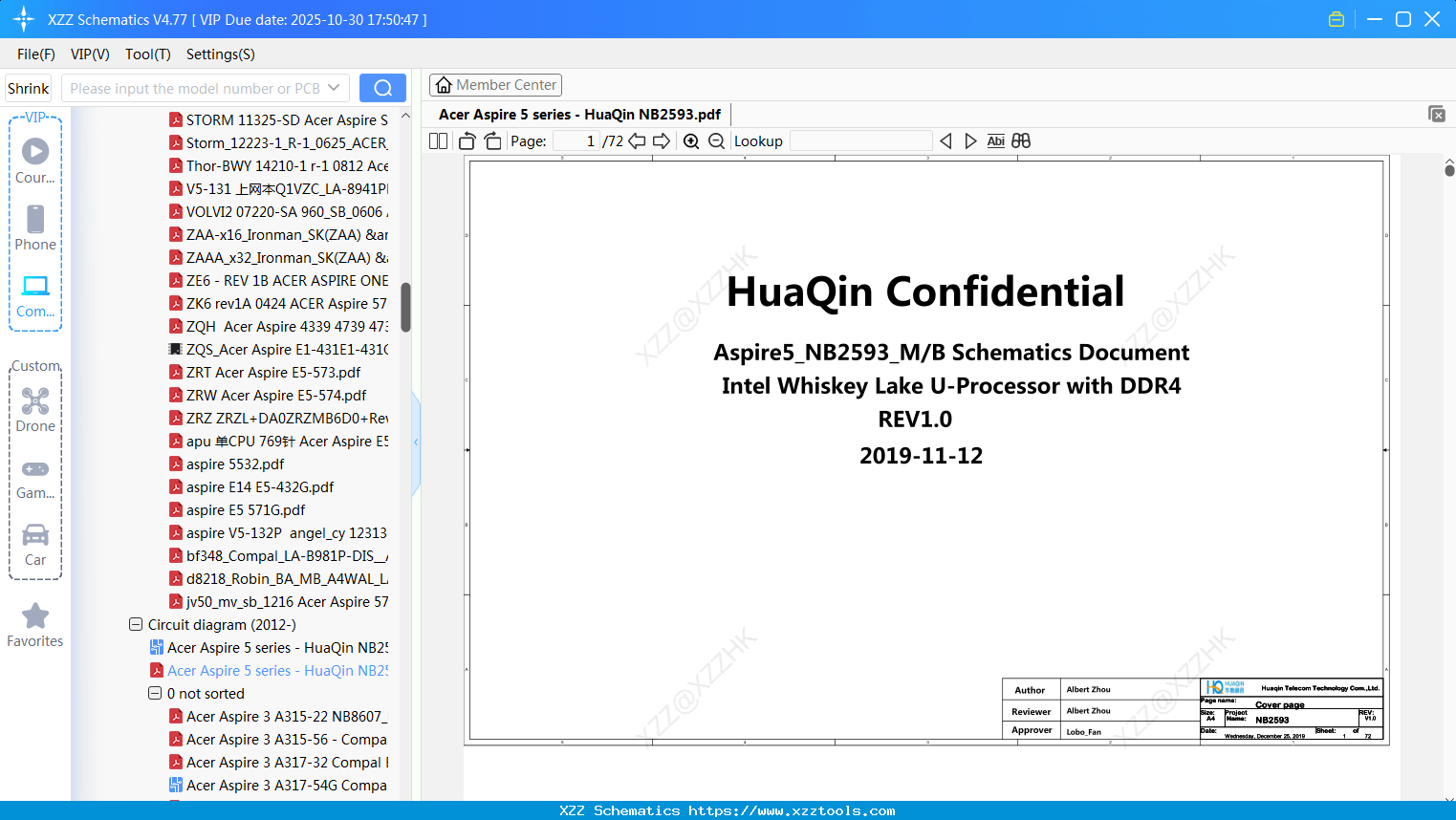Viewport: 1456px width, 820px height.
Task: Open jv50_mv_sb_1216 Acer Aspire file
Action: tap(278, 602)
